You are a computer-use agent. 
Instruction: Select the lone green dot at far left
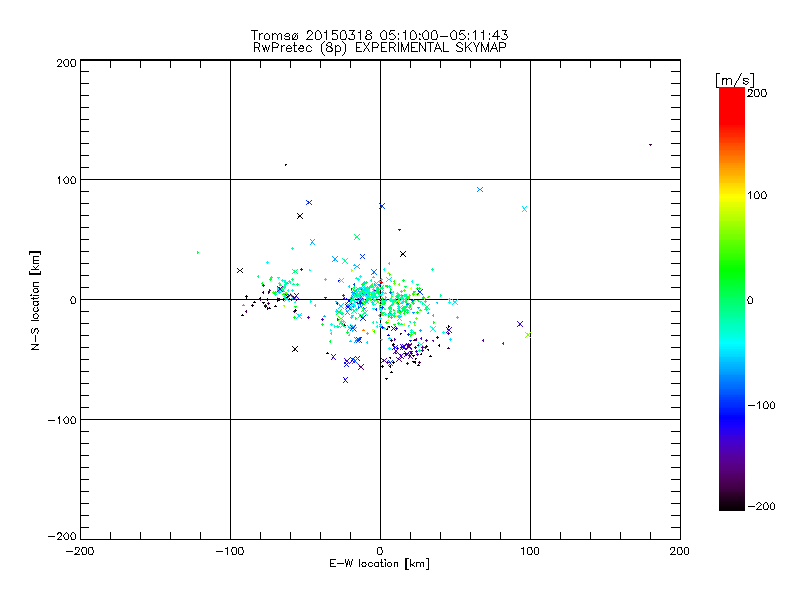coord(197,252)
